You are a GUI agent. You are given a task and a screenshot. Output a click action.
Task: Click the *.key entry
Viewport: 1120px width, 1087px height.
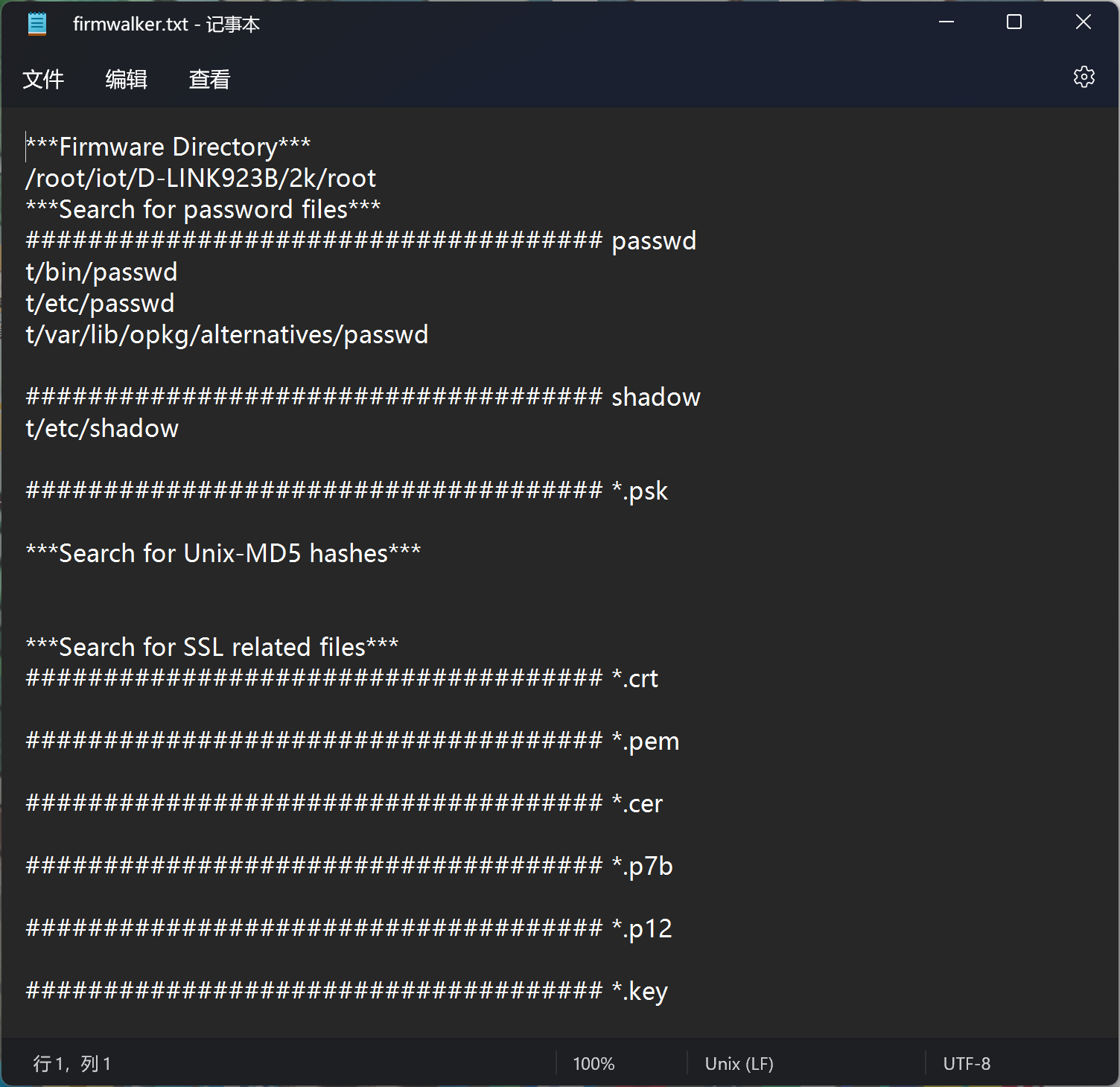640,992
